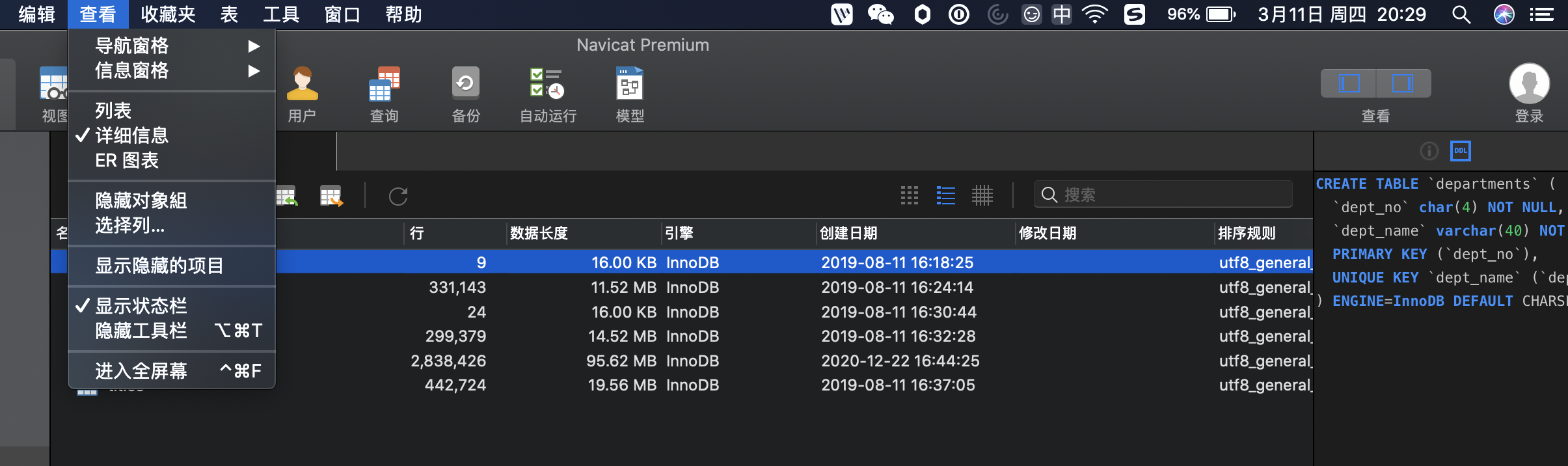Select the checked 详细信息 view option
Screen dimensions: 1568x466
[x=132, y=135]
